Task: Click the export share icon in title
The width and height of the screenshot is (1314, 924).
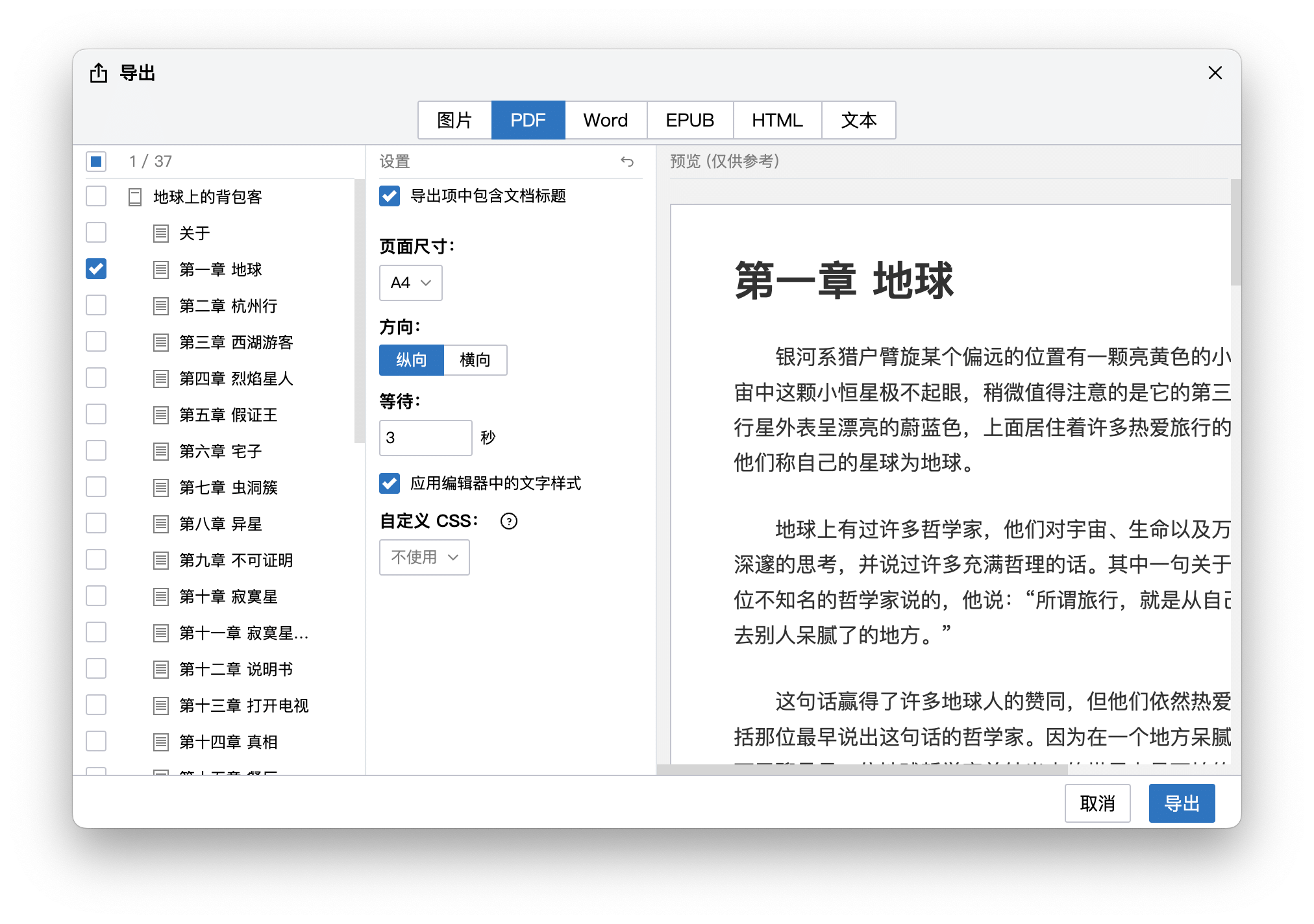Action: tap(99, 73)
